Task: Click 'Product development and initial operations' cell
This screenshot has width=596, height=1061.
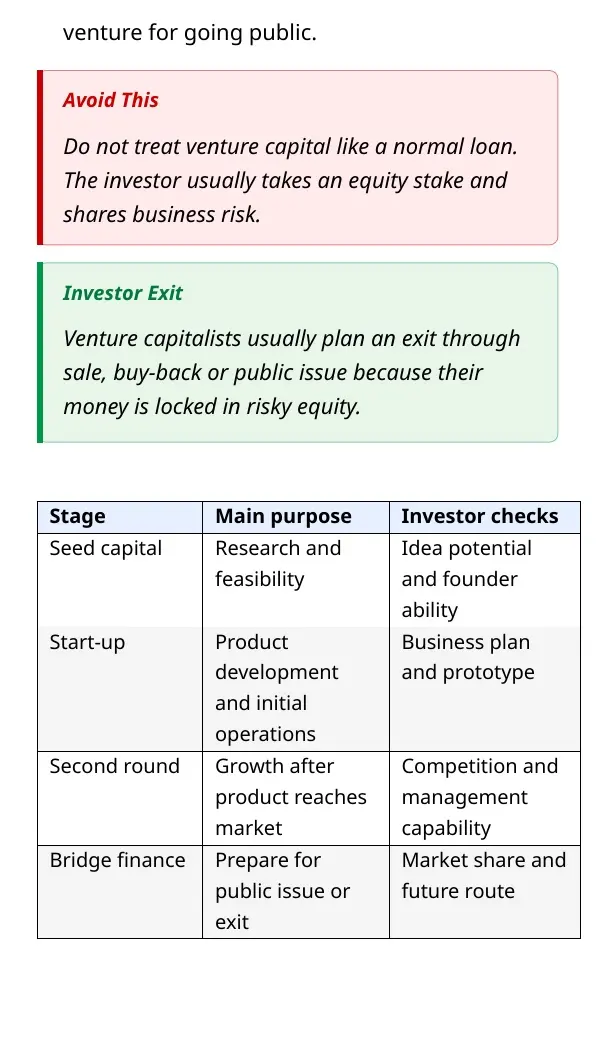Action: coord(296,689)
